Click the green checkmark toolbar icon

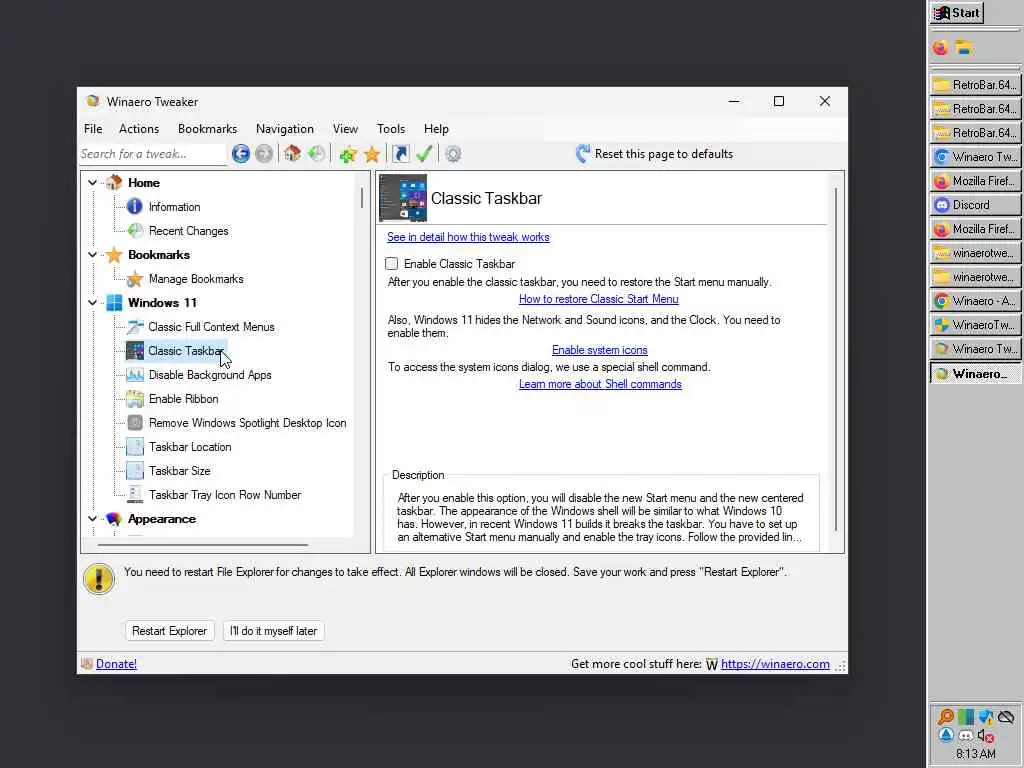[424, 154]
